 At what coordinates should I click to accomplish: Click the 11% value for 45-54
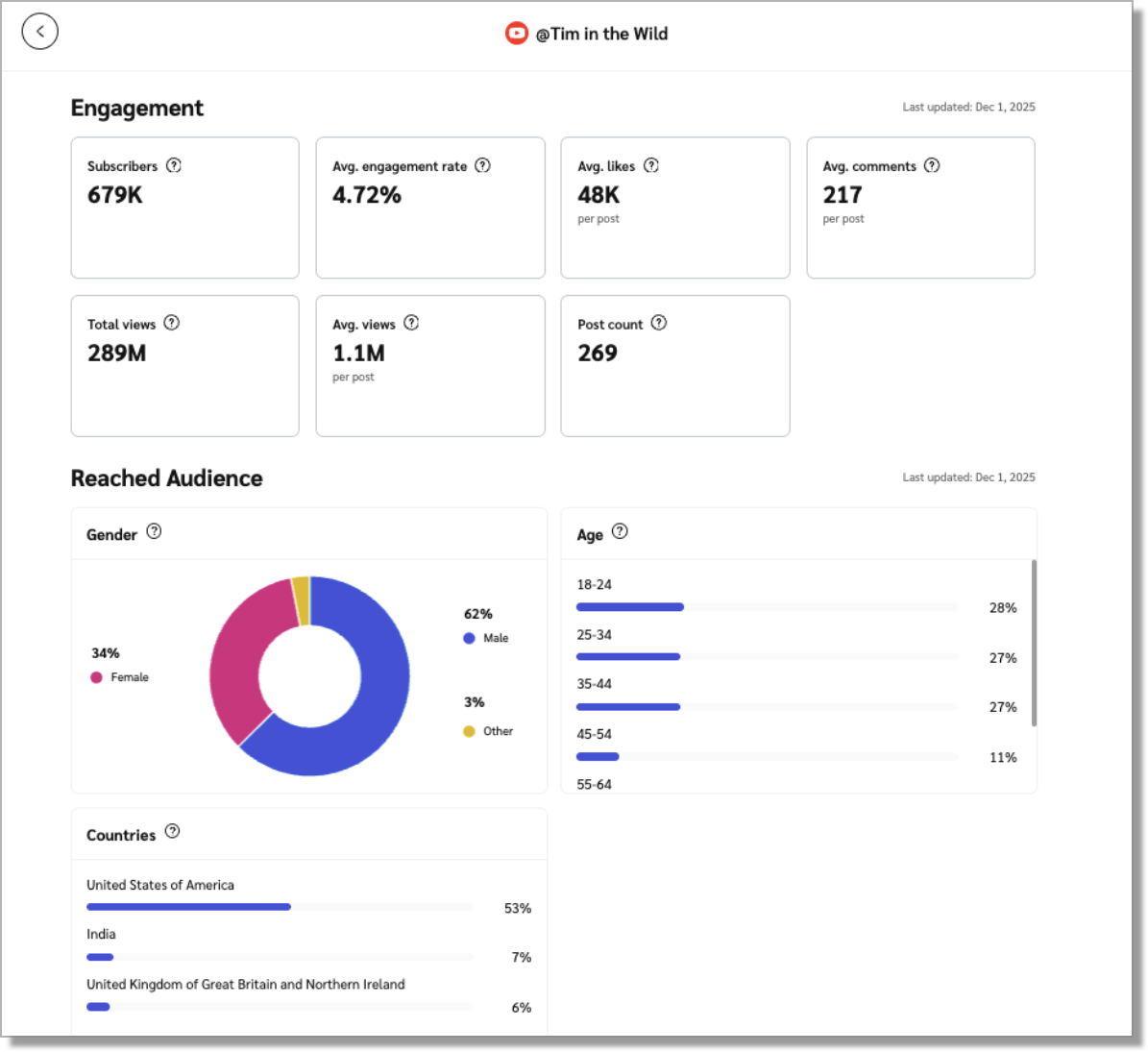click(x=1003, y=758)
